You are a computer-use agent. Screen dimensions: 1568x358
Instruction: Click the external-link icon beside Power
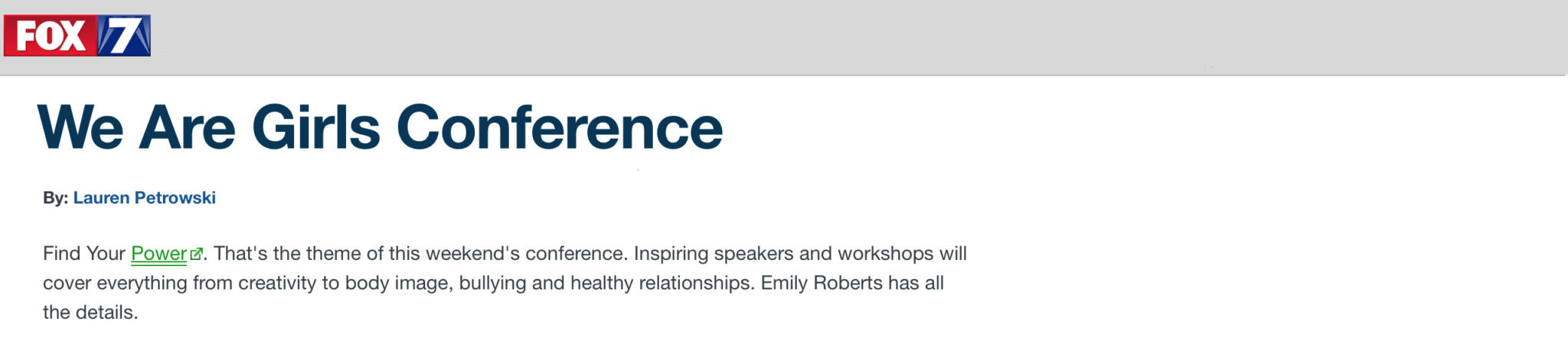coord(196,254)
